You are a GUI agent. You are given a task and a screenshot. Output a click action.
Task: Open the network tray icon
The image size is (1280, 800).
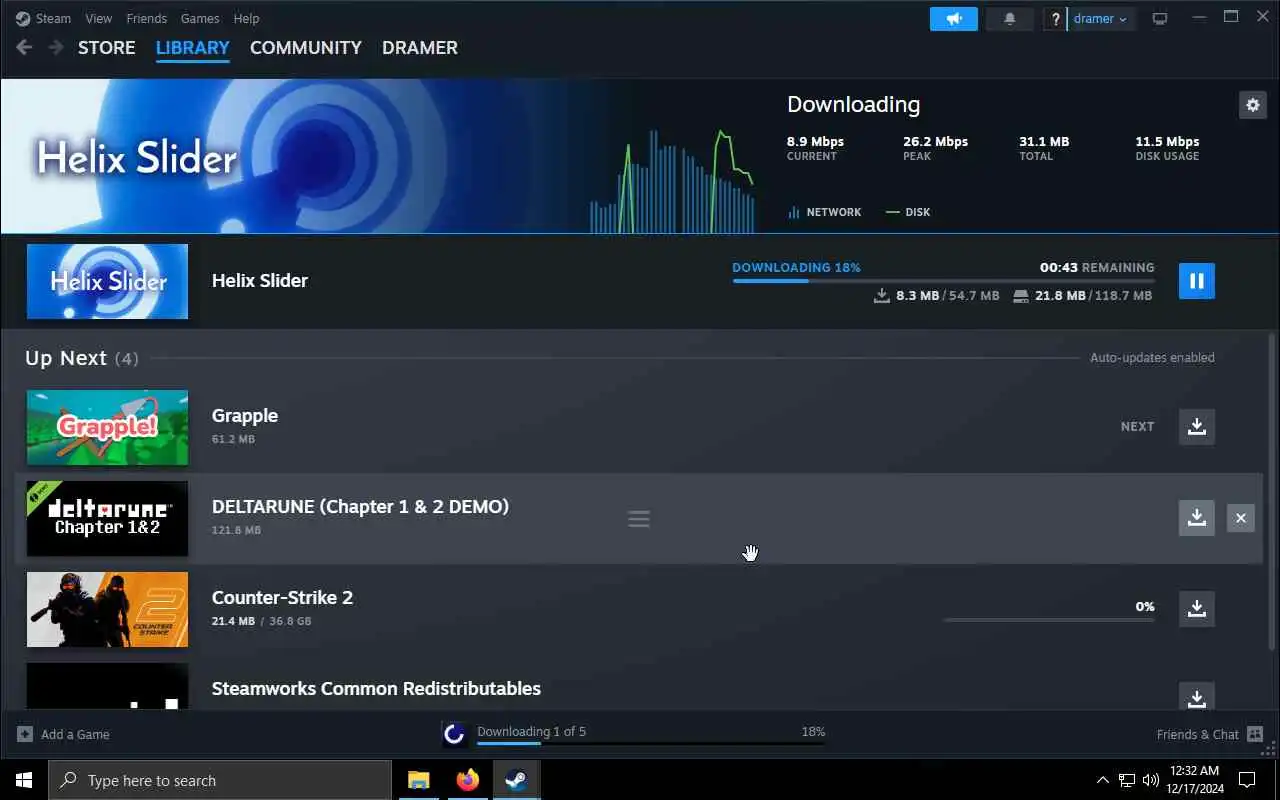pyautogui.click(x=1127, y=780)
